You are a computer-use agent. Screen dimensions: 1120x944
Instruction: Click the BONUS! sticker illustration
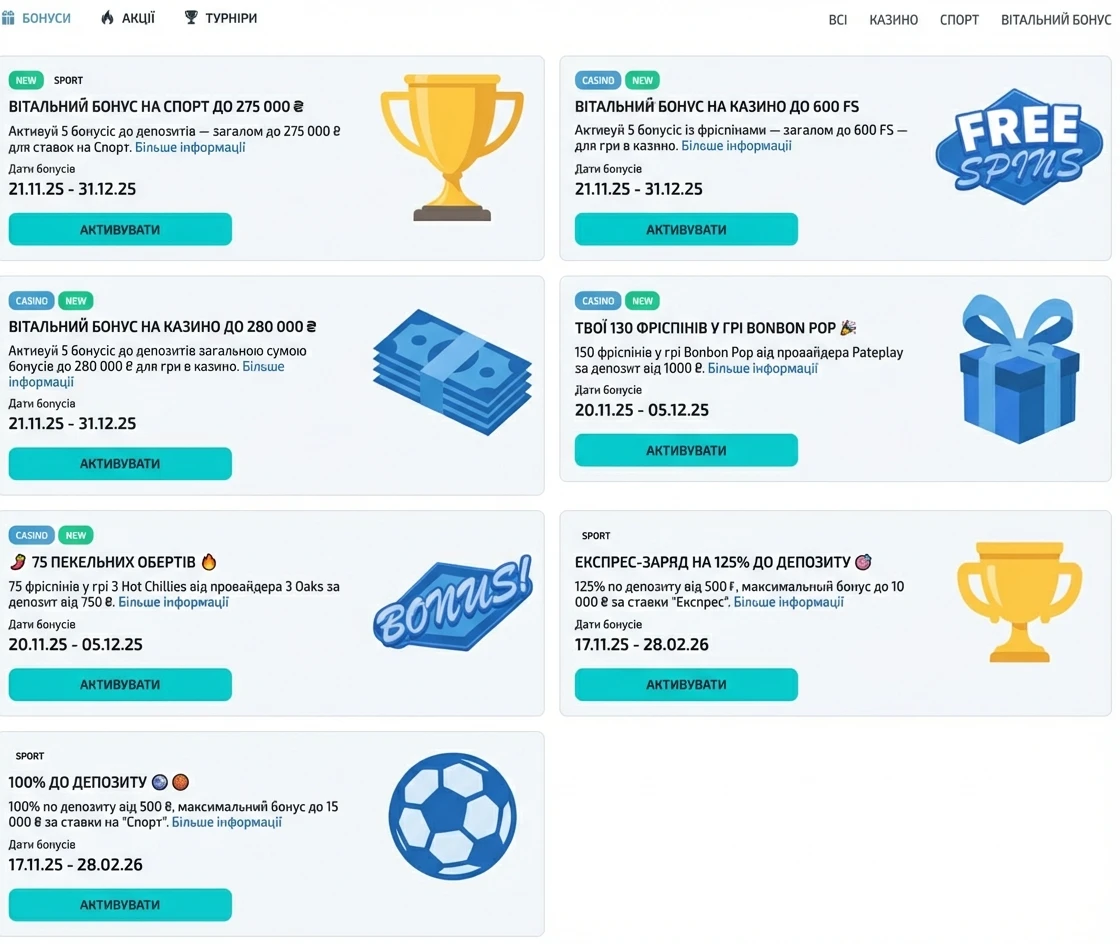coord(452,602)
